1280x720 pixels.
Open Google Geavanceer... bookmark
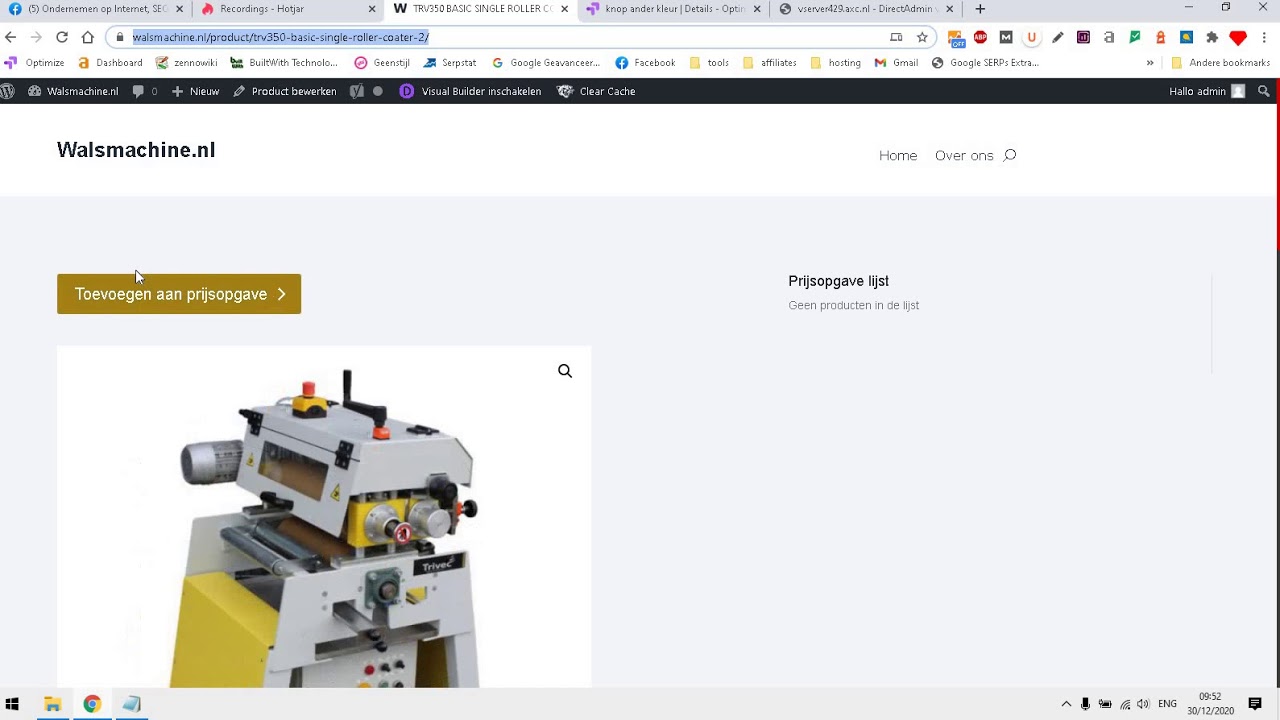point(546,62)
